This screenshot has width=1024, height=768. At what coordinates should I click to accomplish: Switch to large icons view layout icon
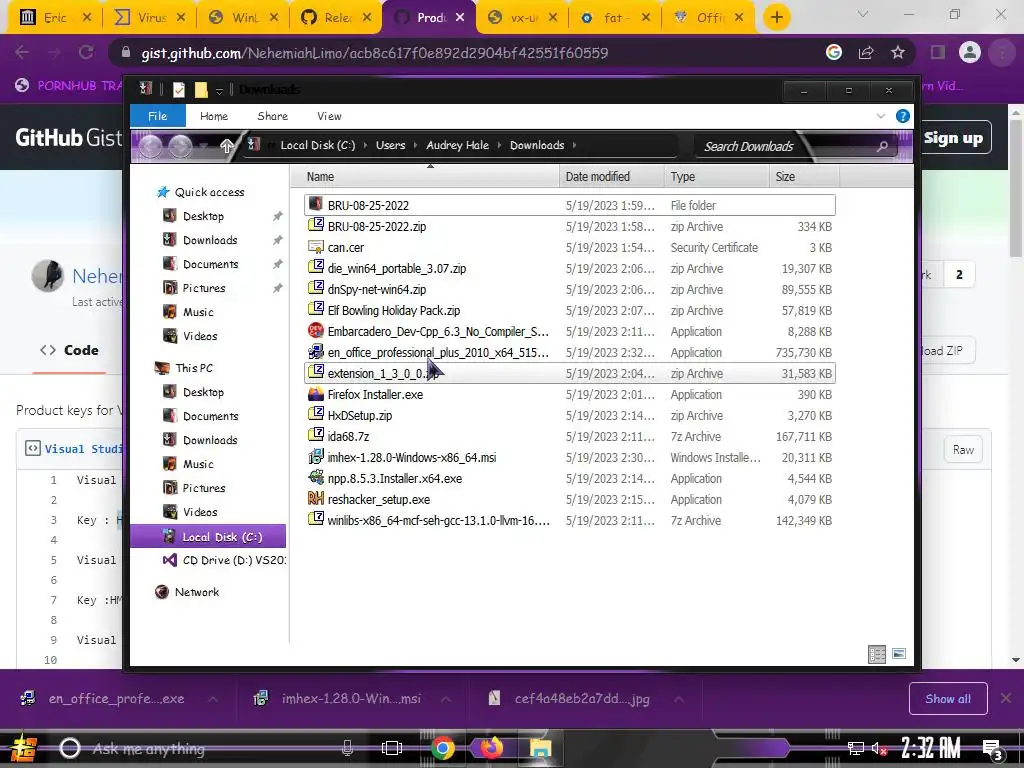(899, 654)
